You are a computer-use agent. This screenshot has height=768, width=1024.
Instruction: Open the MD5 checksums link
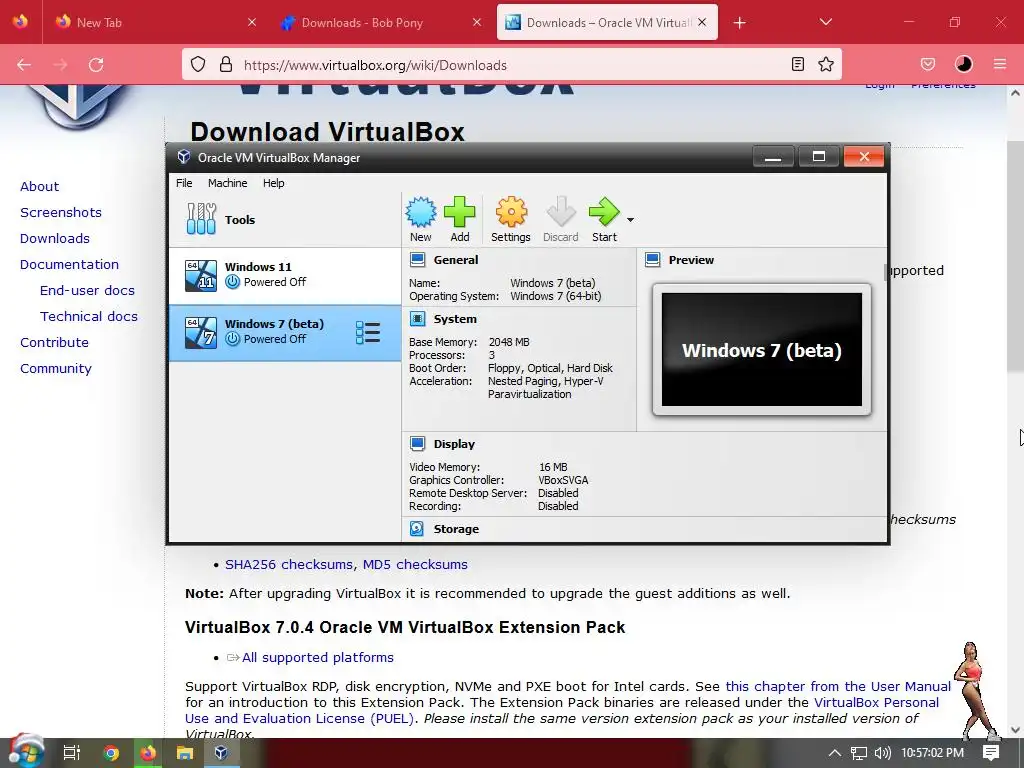(x=415, y=564)
